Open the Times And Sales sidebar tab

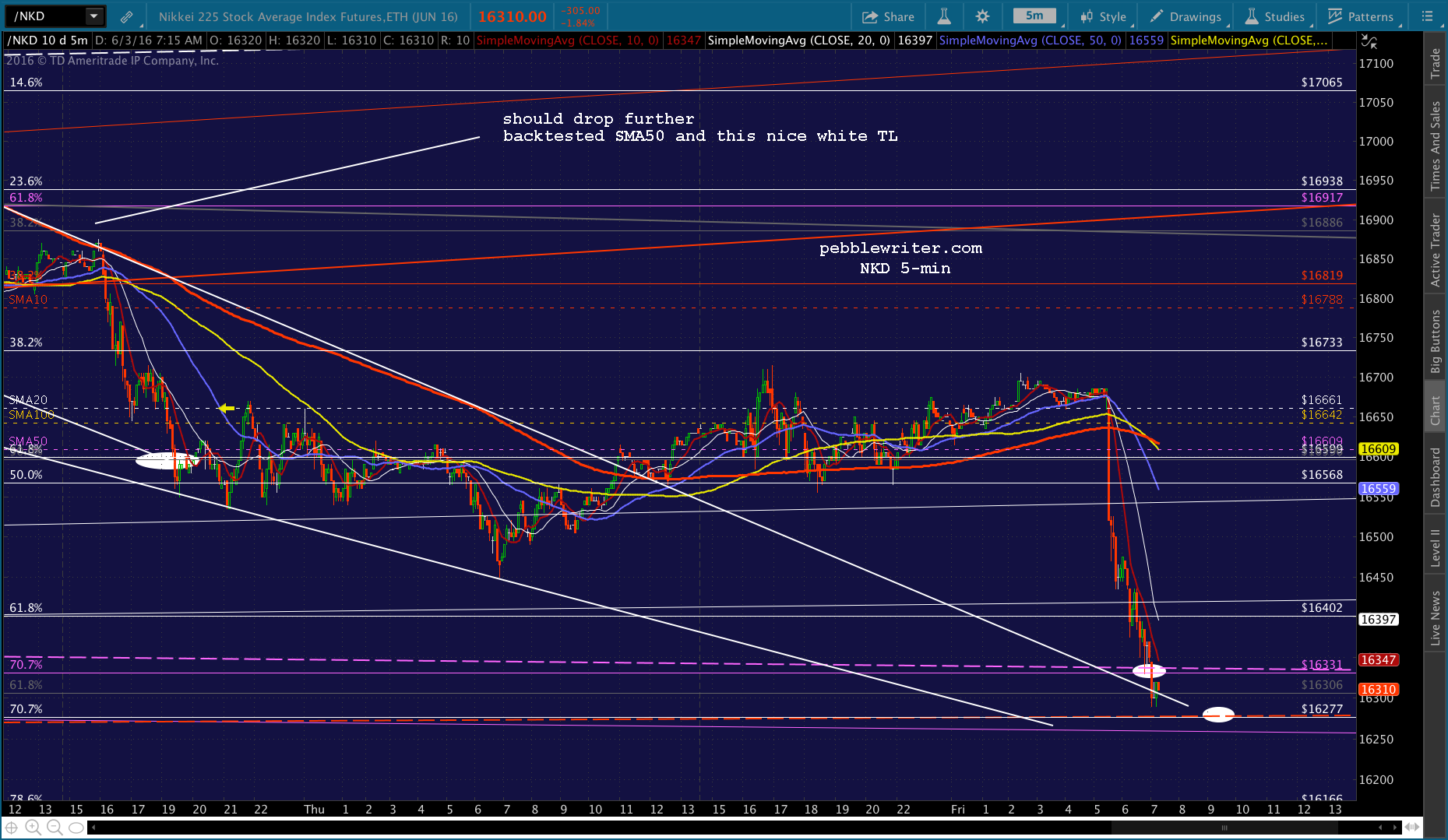point(1436,146)
